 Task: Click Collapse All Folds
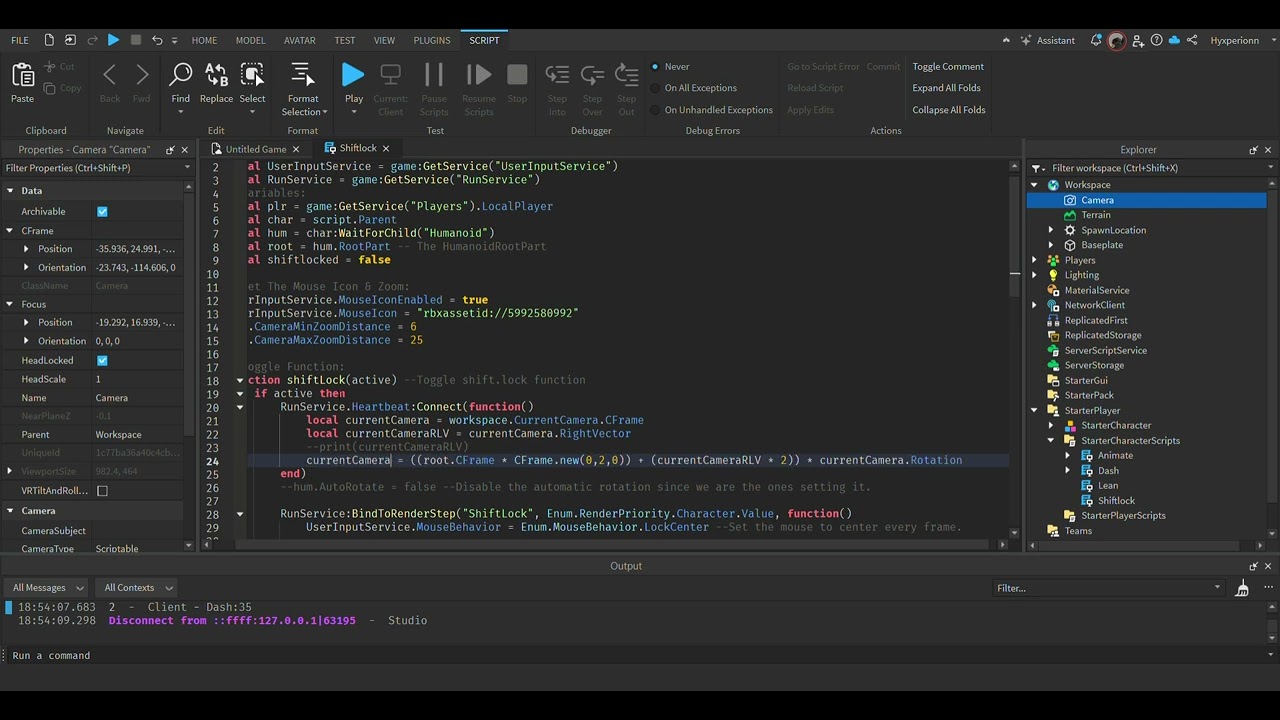point(949,110)
